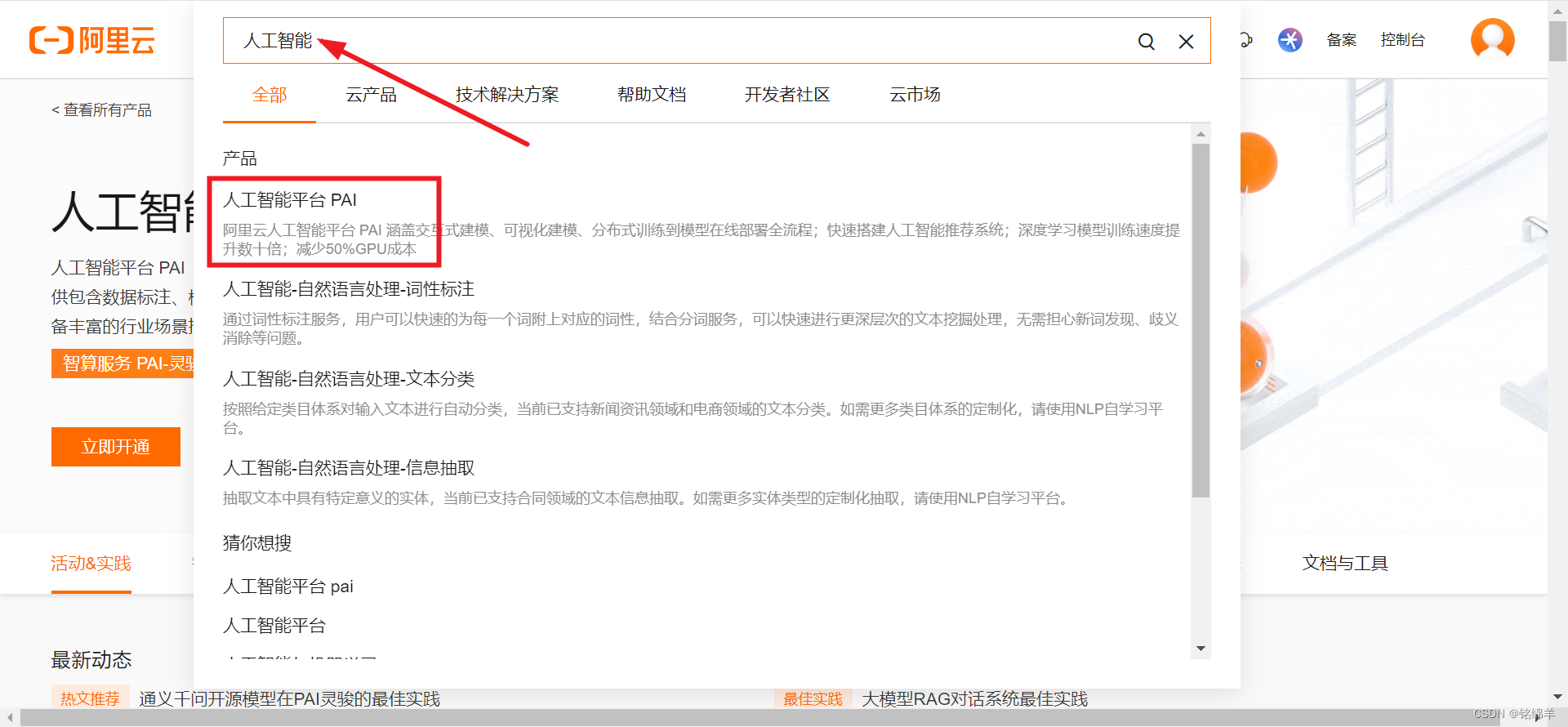Open 人工智能-自然语言处理-词性标注 result
The height and width of the screenshot is (727, 1568).
[349, 289]
